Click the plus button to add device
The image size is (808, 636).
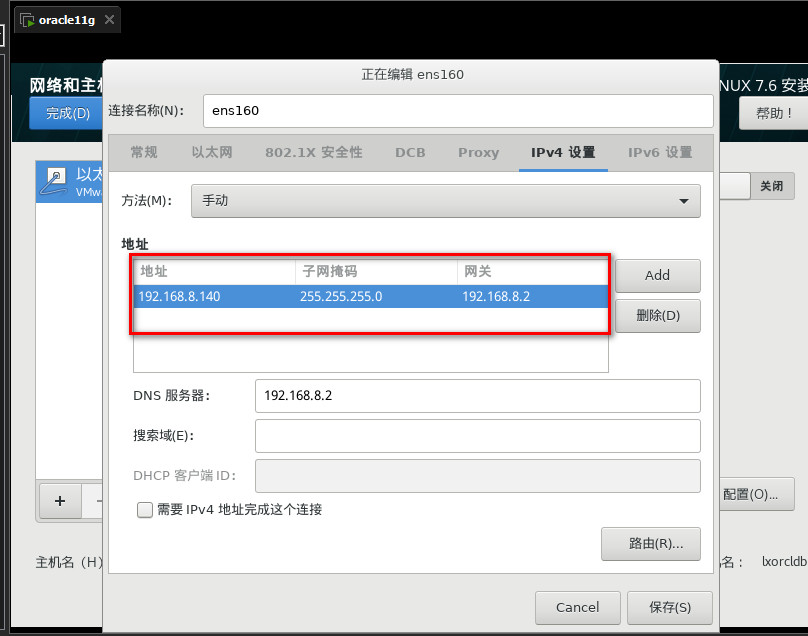coord(60,501)
